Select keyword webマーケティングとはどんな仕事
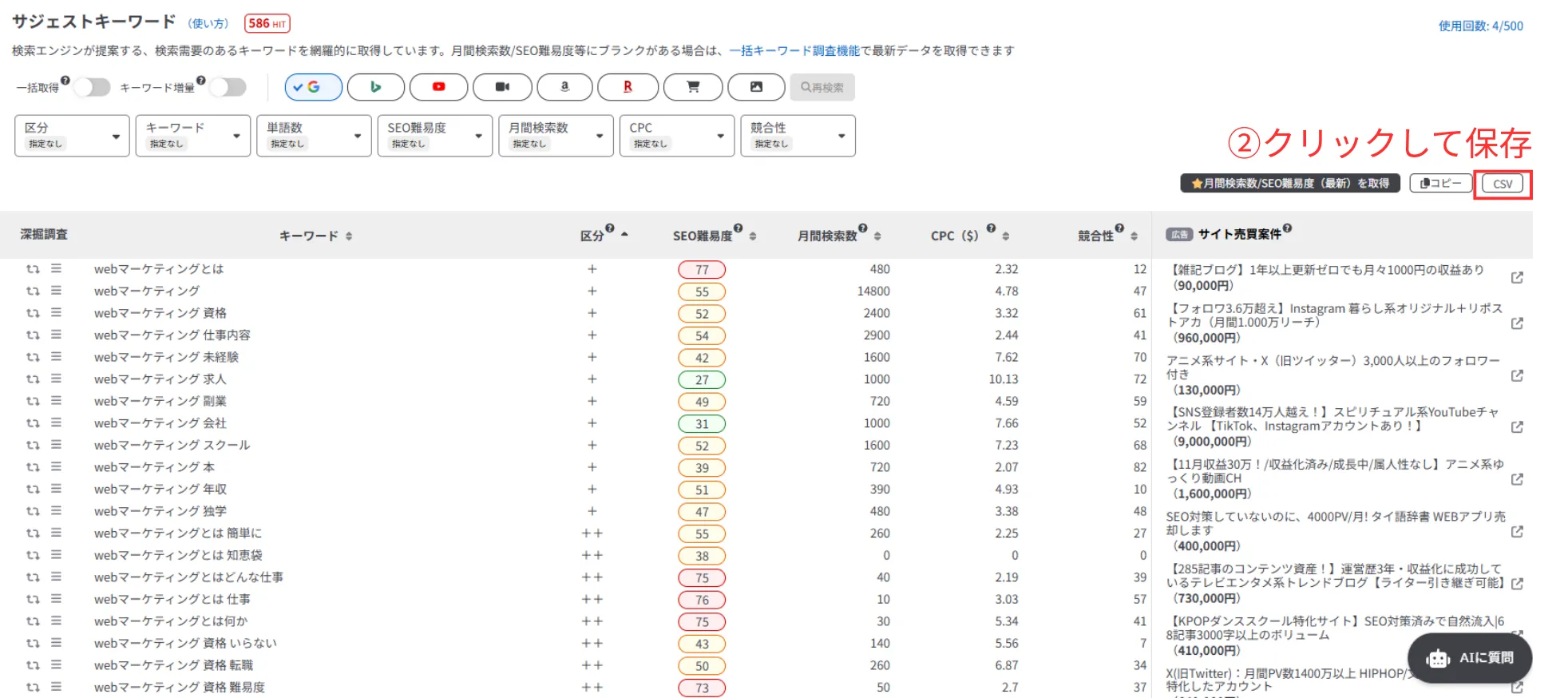 (x=189, y=577)
